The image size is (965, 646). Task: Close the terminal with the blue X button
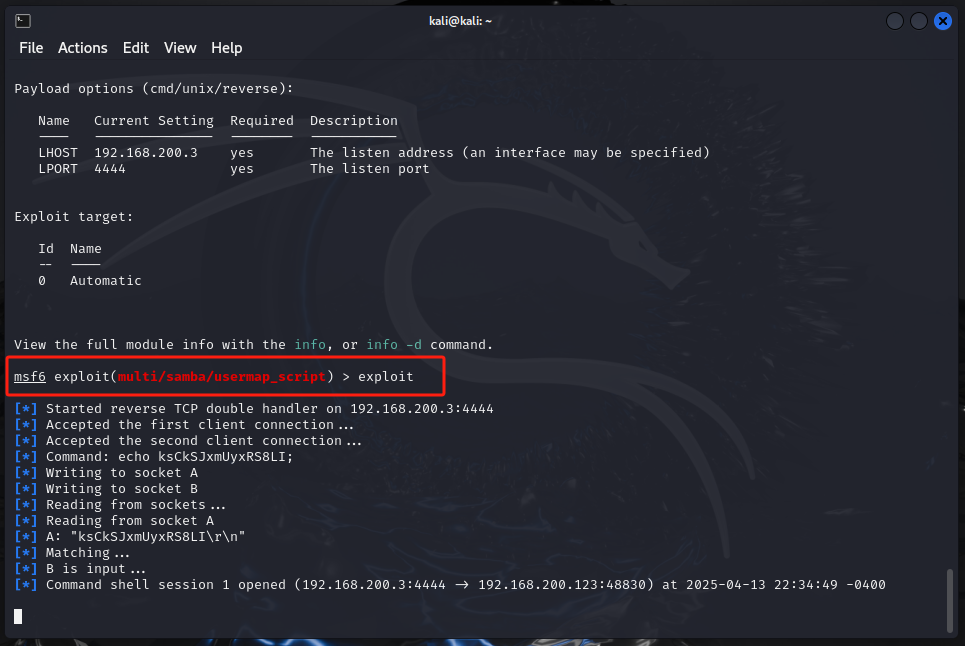pos(942,21)
